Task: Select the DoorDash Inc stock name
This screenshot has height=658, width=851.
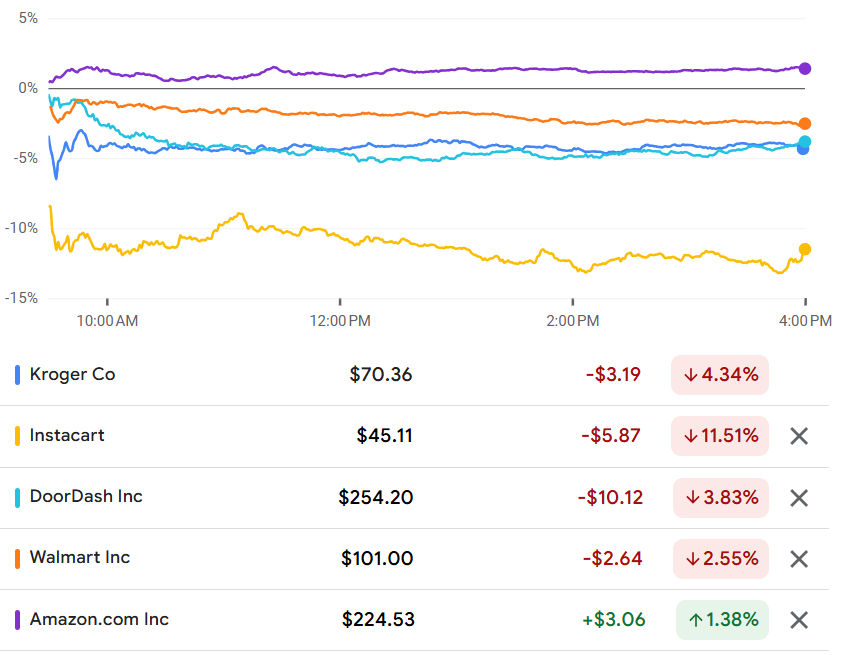Action: [86, 497]
